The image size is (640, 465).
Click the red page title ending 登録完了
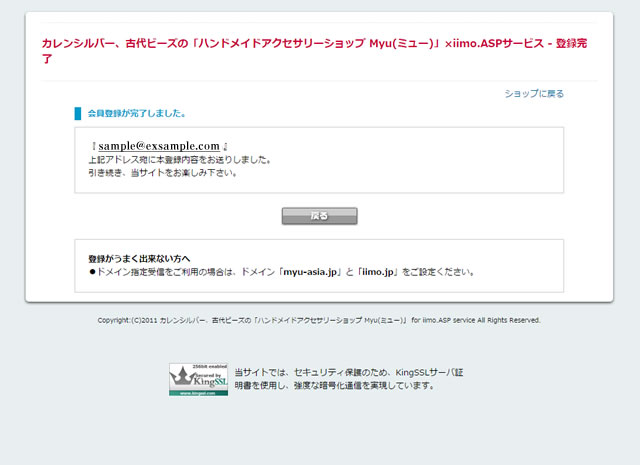[314, 51]
